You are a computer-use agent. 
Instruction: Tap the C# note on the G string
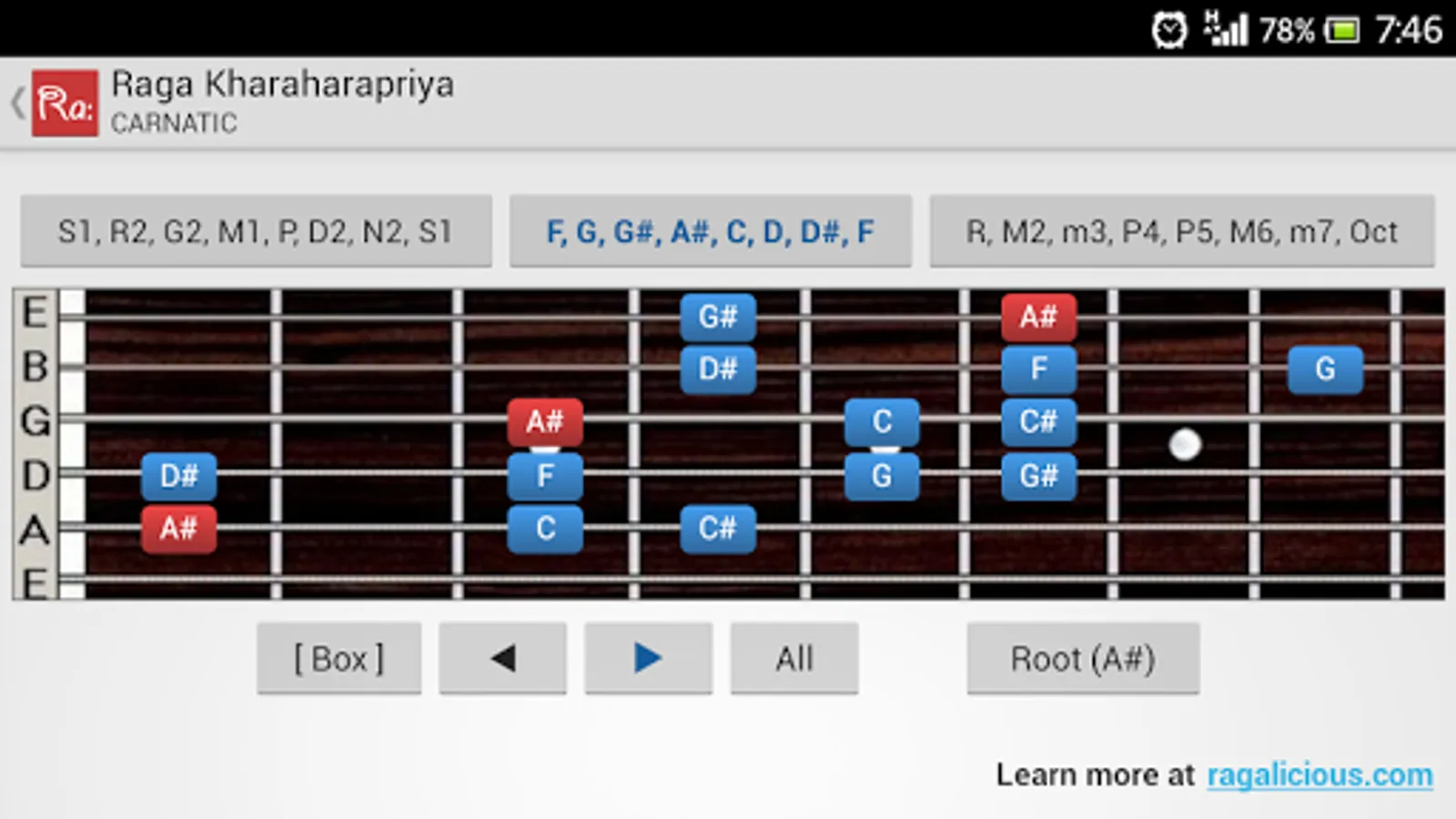1038,422
